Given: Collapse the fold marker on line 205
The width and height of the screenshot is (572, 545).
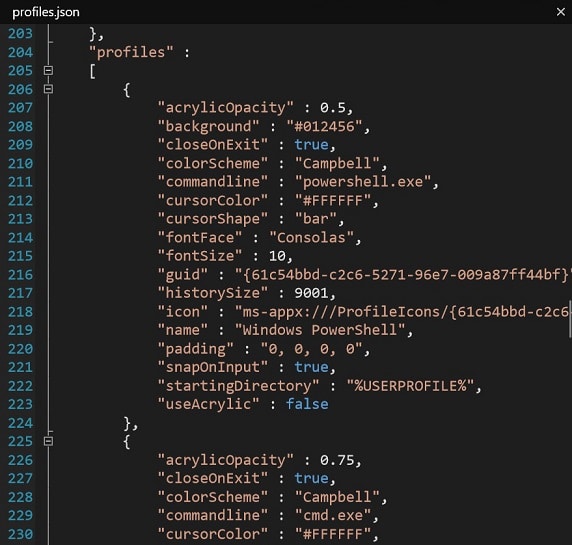Looking at the screenshot, I should click(49, 70).
